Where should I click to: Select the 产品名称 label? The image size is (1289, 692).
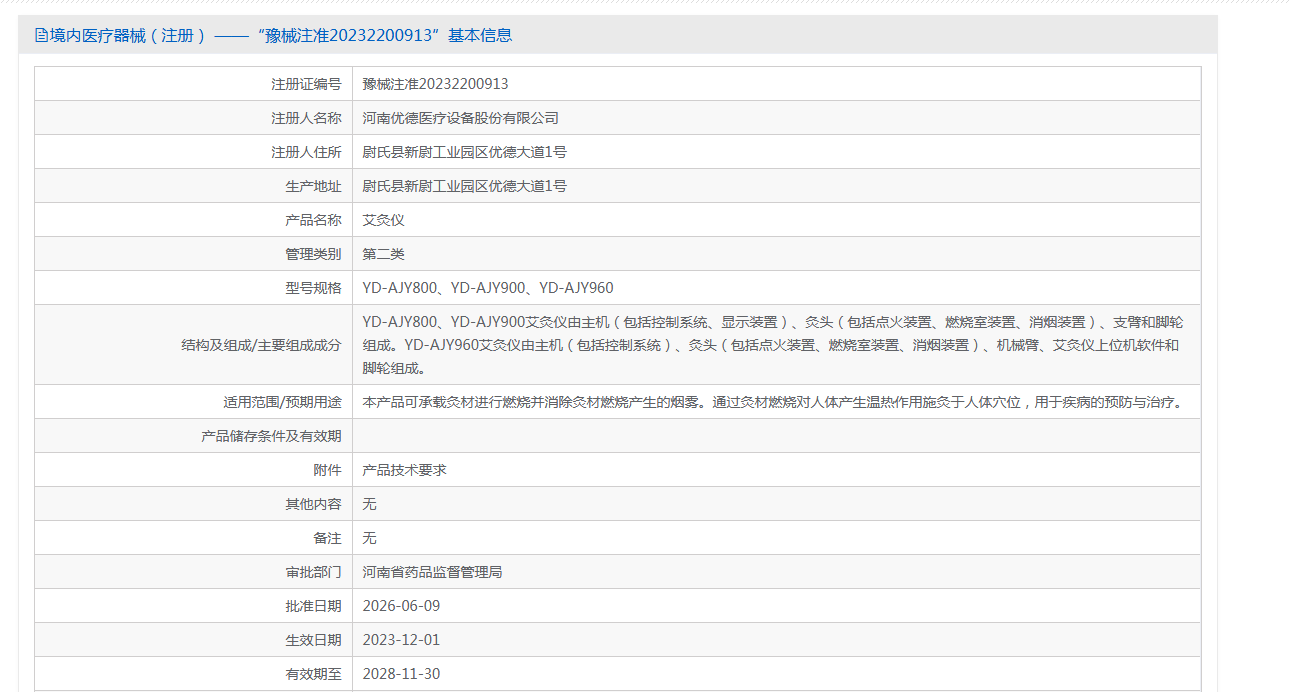click(313, 220)
